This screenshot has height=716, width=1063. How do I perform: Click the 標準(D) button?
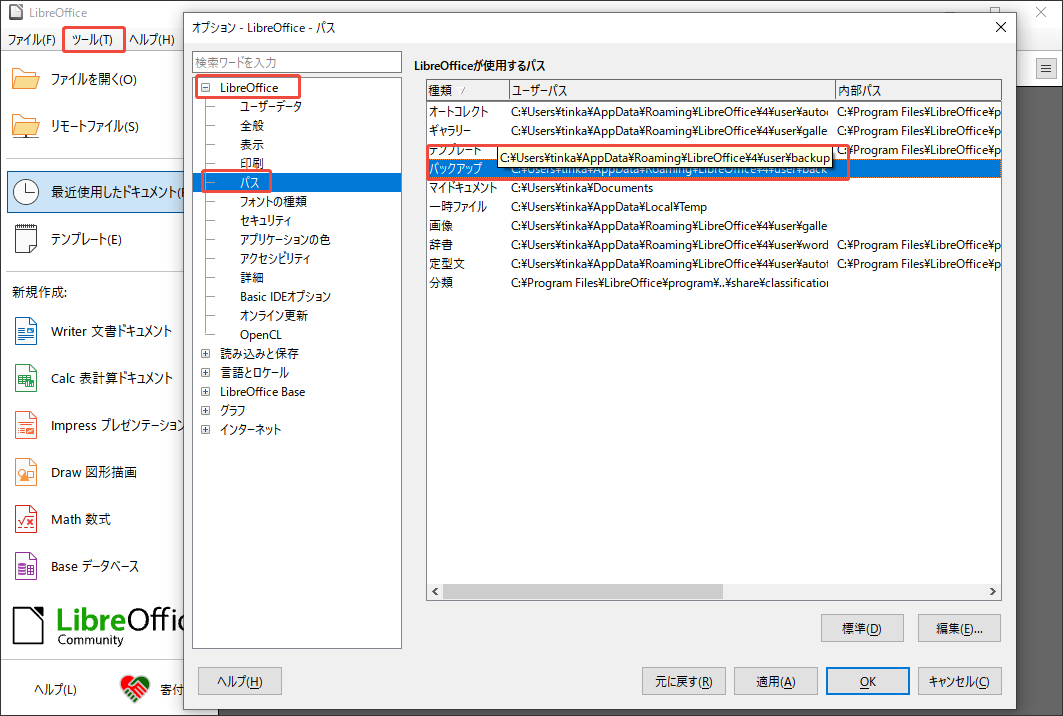(x=862, y=628)
